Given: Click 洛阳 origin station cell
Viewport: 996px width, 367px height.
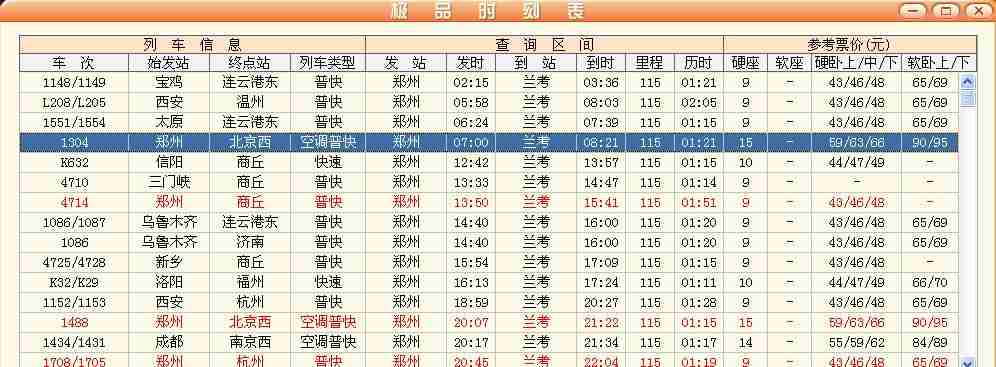Looking at the screenshot, I should click(169, 283).
